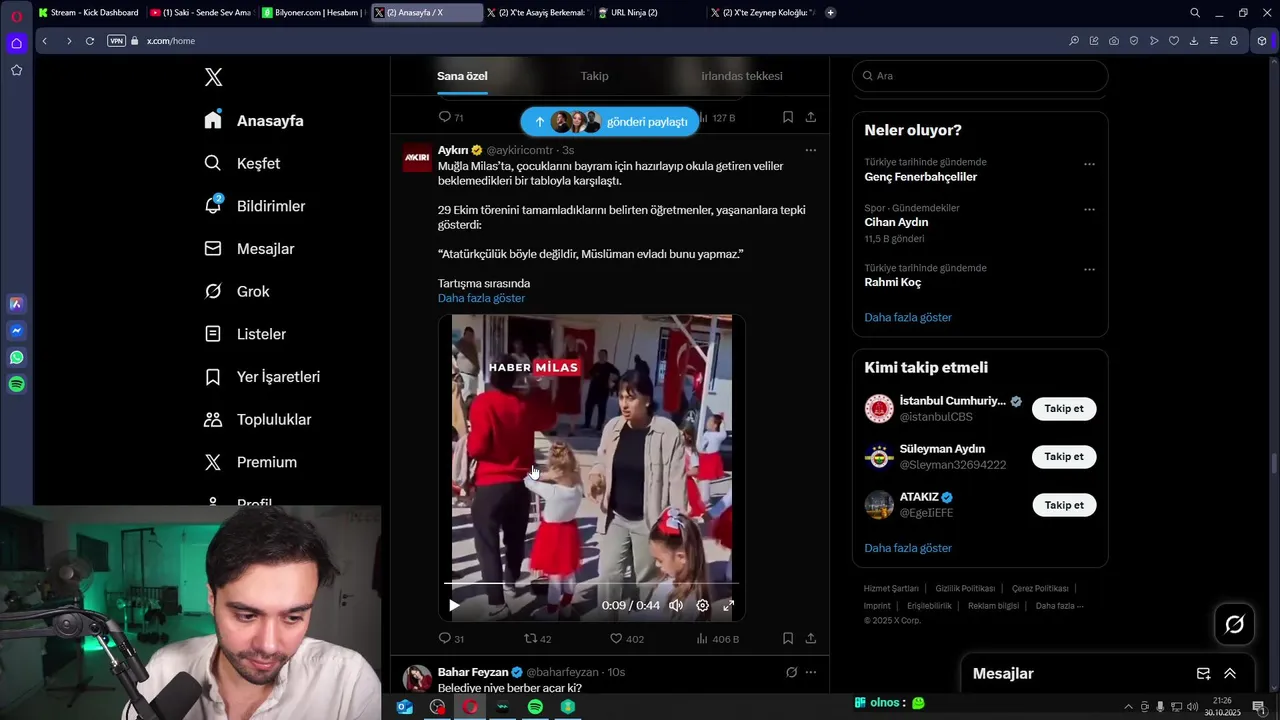
Task: Open Listeler in sidebar
Action: [245, 334]
